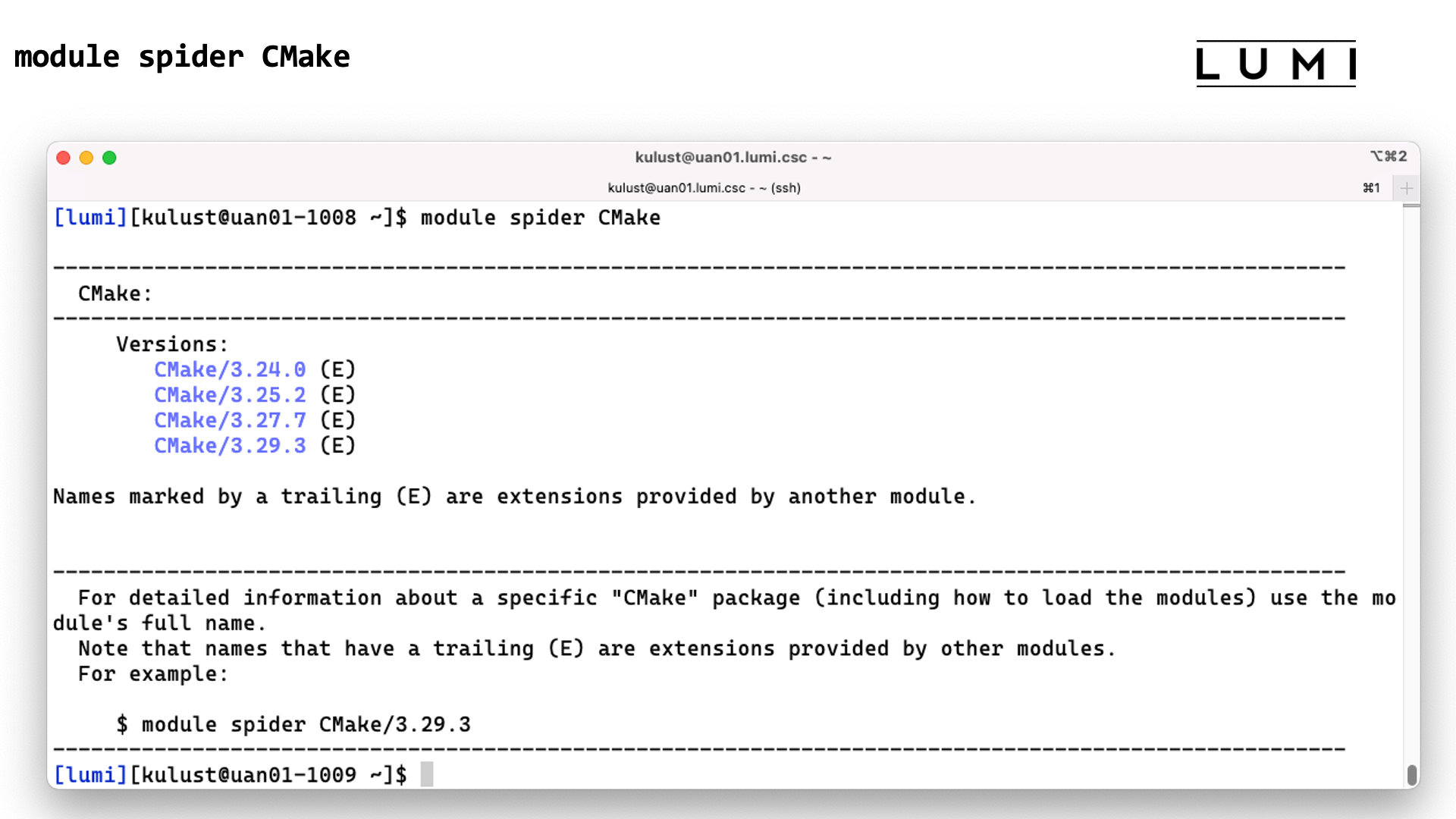Open a new terminal tab with plus button
Screen dimensions: 1456x819
click(x=1407, y=188)
